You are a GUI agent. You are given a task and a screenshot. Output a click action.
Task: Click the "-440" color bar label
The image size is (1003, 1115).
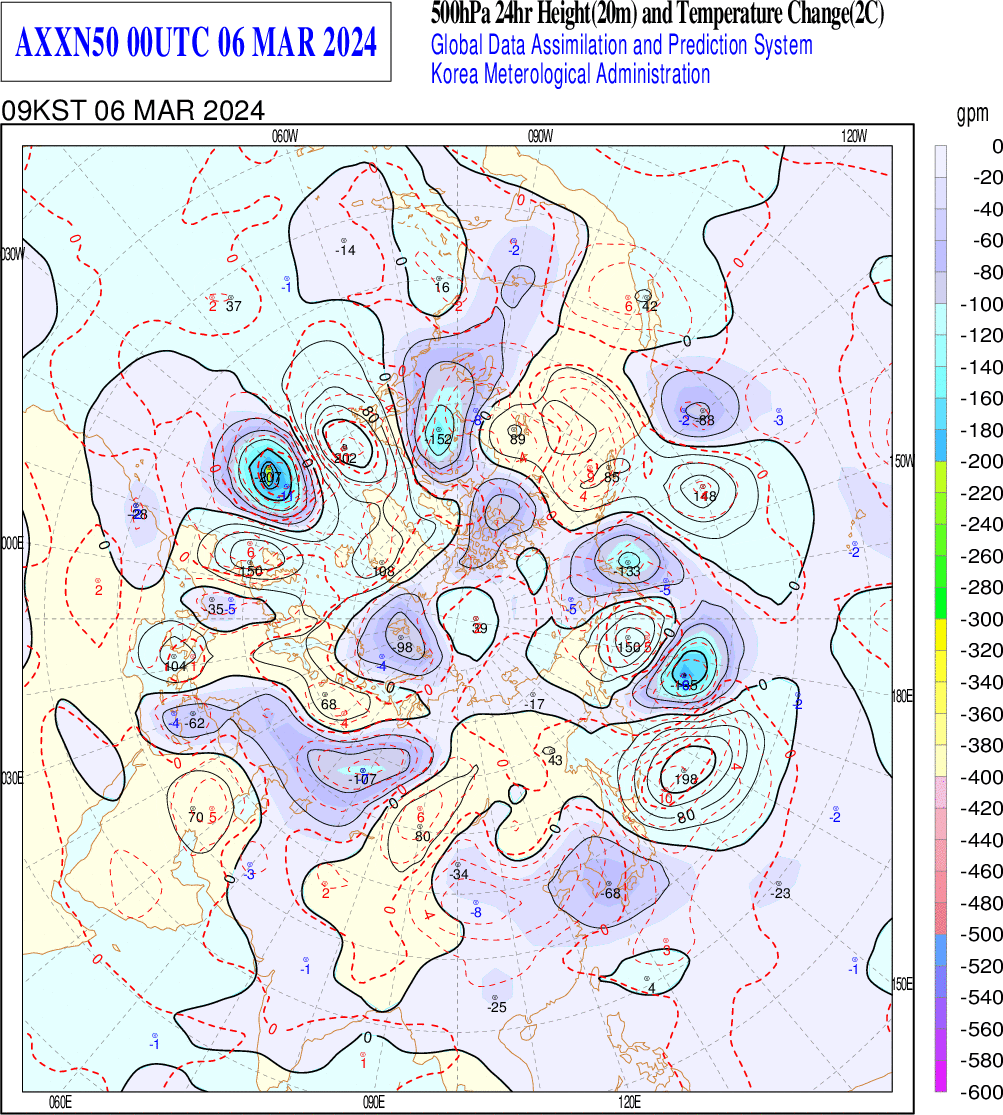pos(982,841)
